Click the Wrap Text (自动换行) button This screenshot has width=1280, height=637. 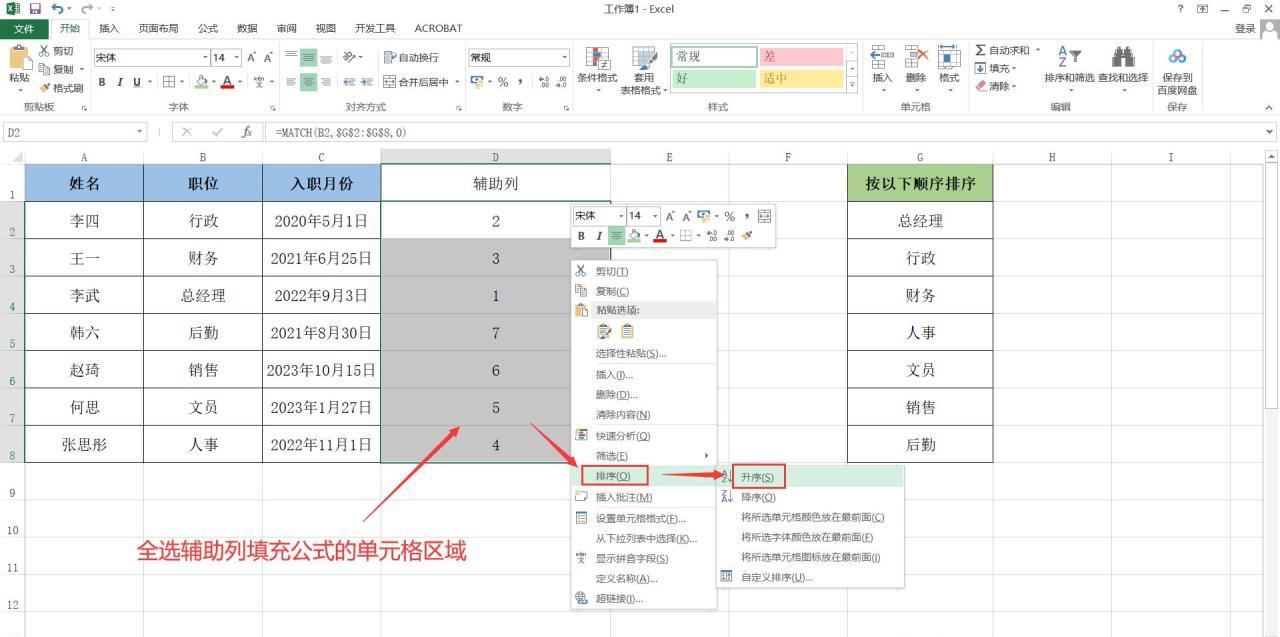pos(411,58)
